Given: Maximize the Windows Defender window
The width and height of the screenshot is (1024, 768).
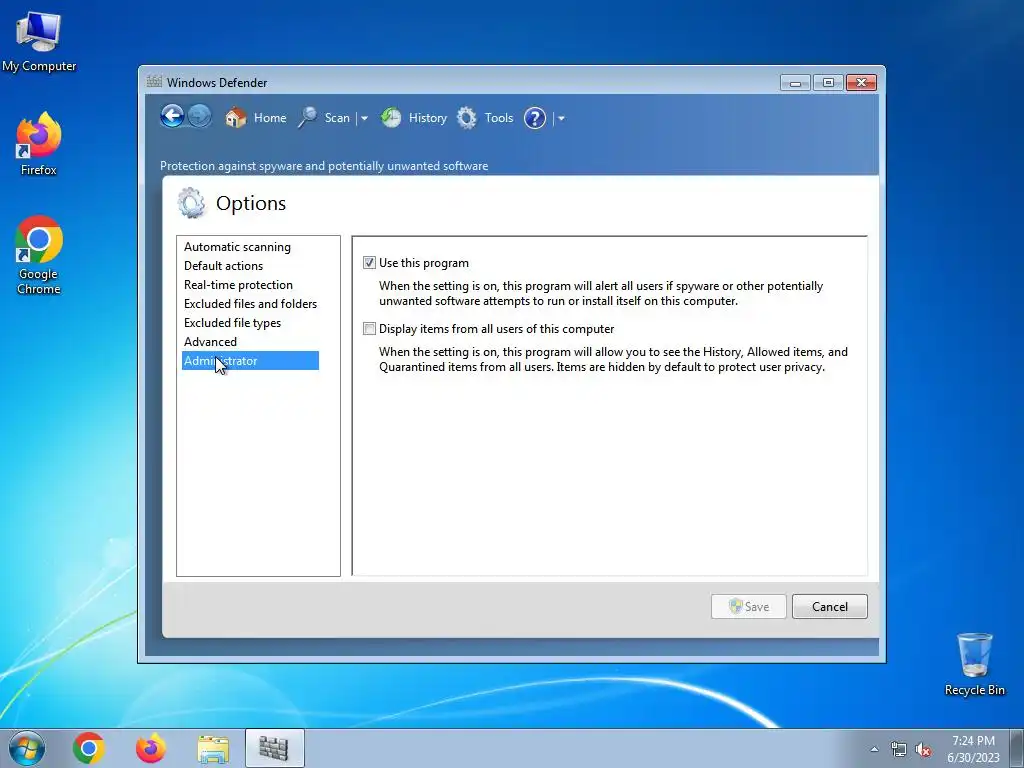Looking at the screenshot, I should [x=828, y=82].
